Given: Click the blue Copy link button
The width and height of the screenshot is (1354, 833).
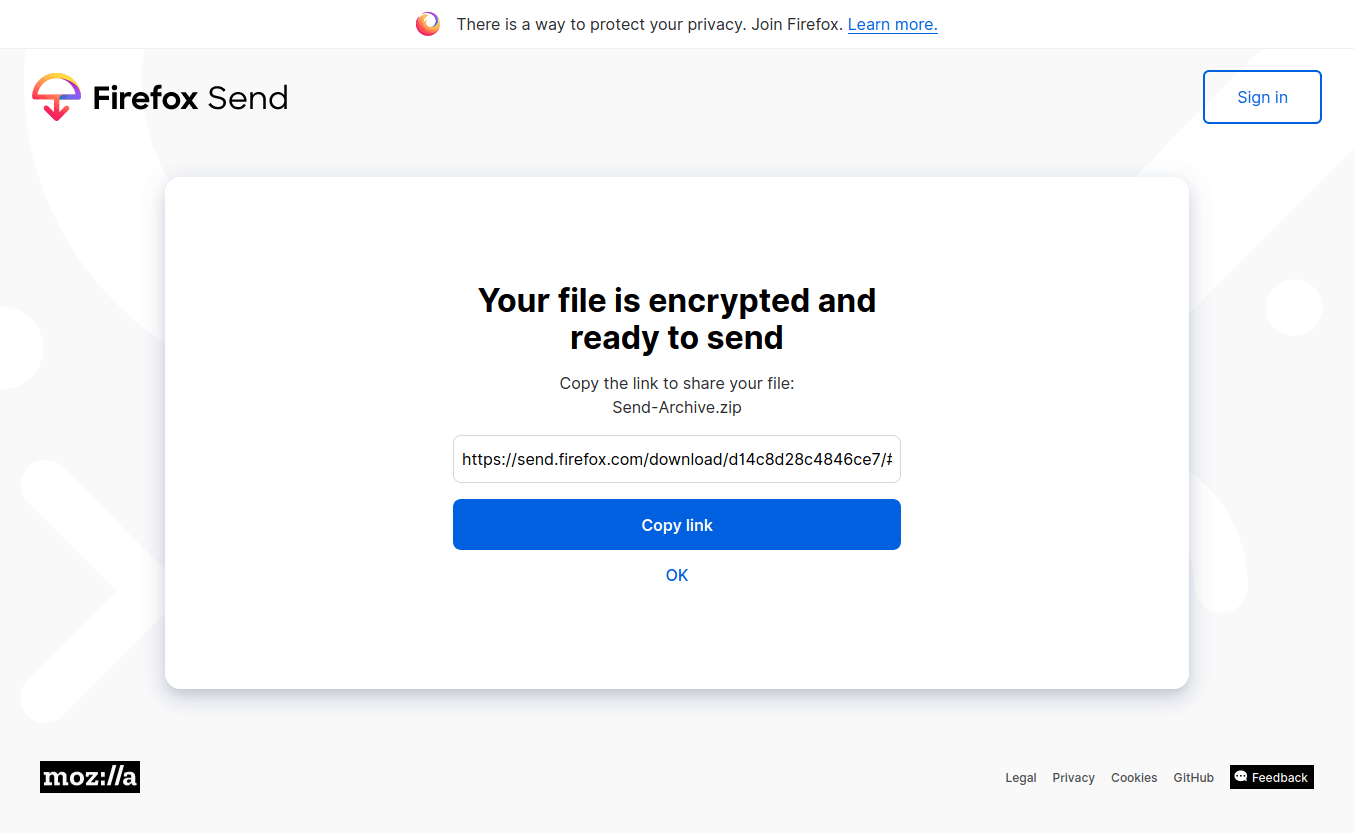Looking at the screenshot, I should pos(677,525).
